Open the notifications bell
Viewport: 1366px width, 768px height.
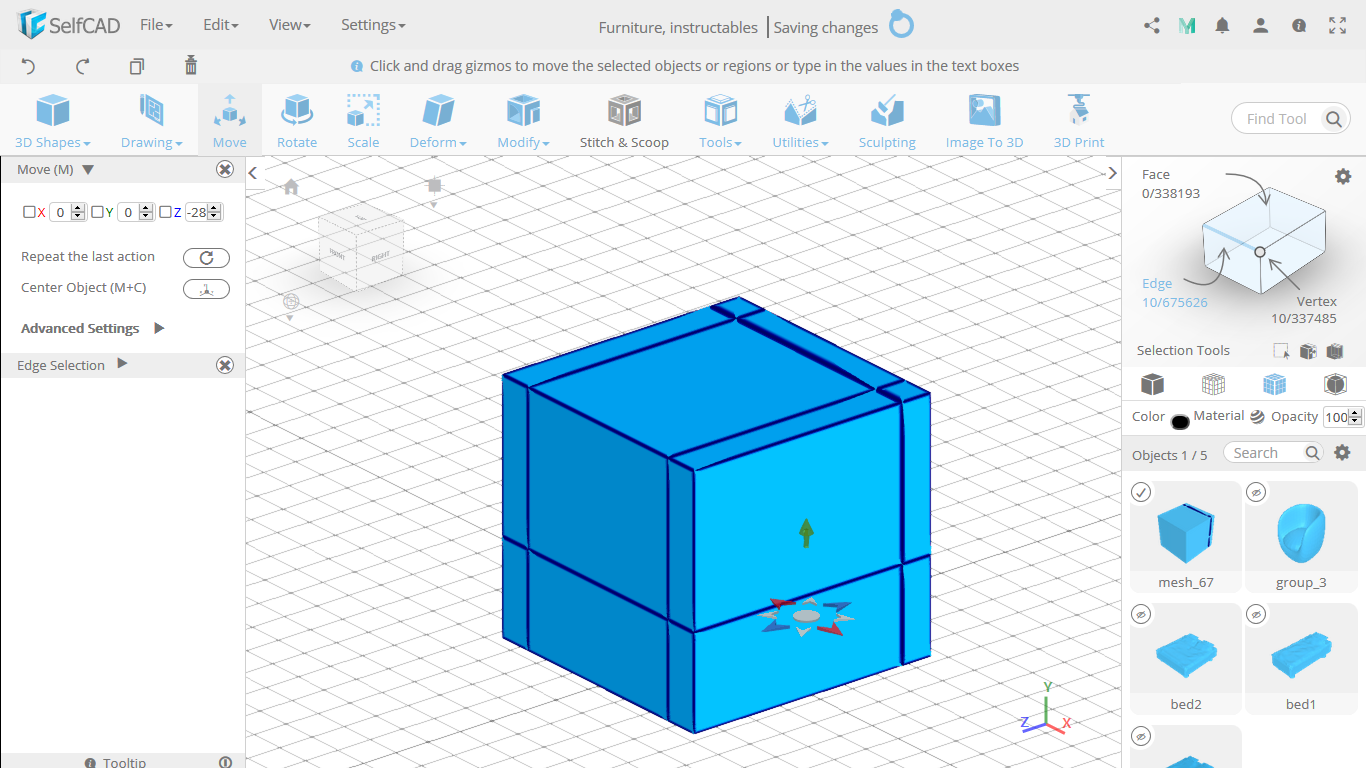[1222, 26]
